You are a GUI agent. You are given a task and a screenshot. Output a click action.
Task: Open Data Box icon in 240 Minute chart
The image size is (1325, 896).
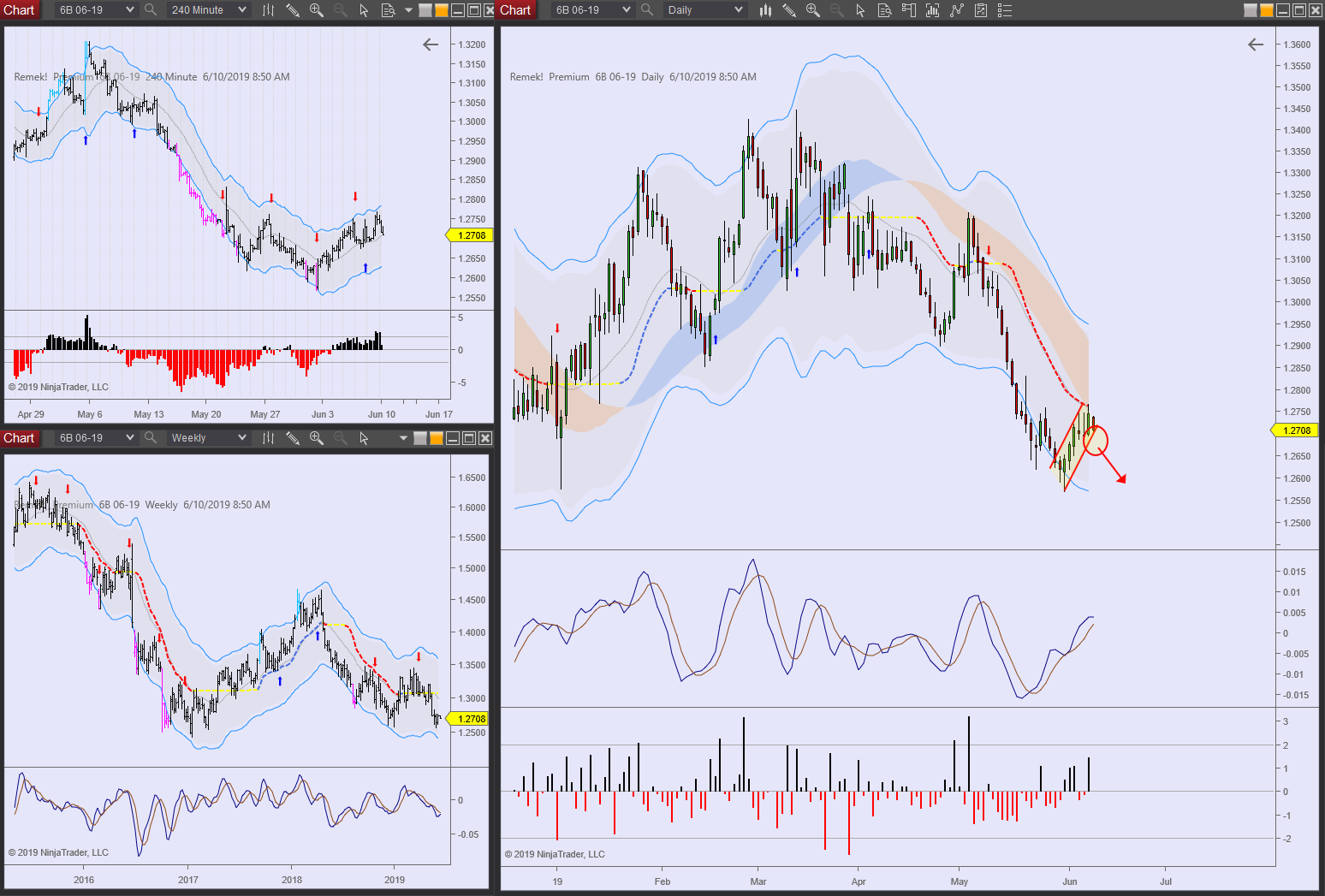click(388, 9)
